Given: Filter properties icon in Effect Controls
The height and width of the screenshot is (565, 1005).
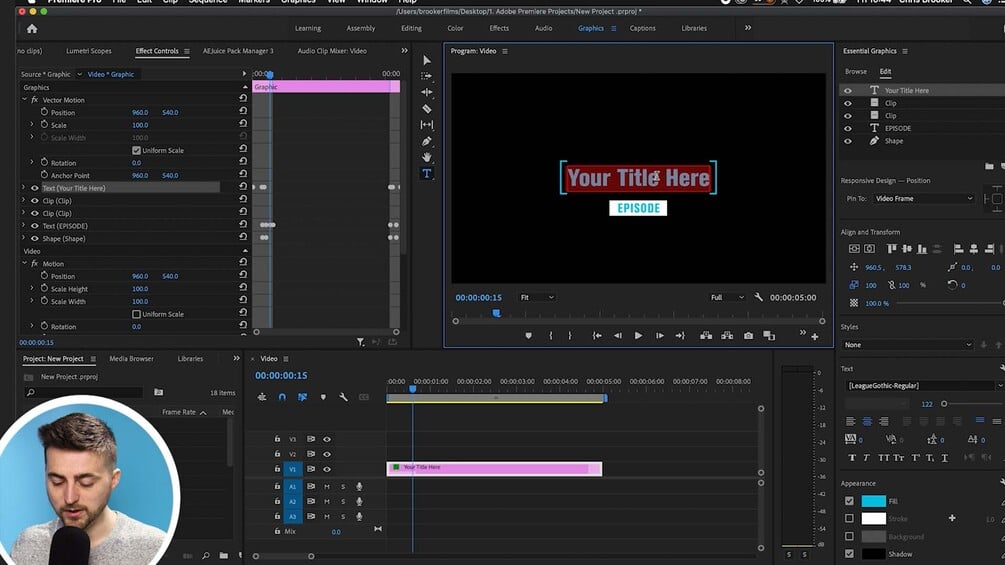Looking at the screenshot, I should pos(361,342).
